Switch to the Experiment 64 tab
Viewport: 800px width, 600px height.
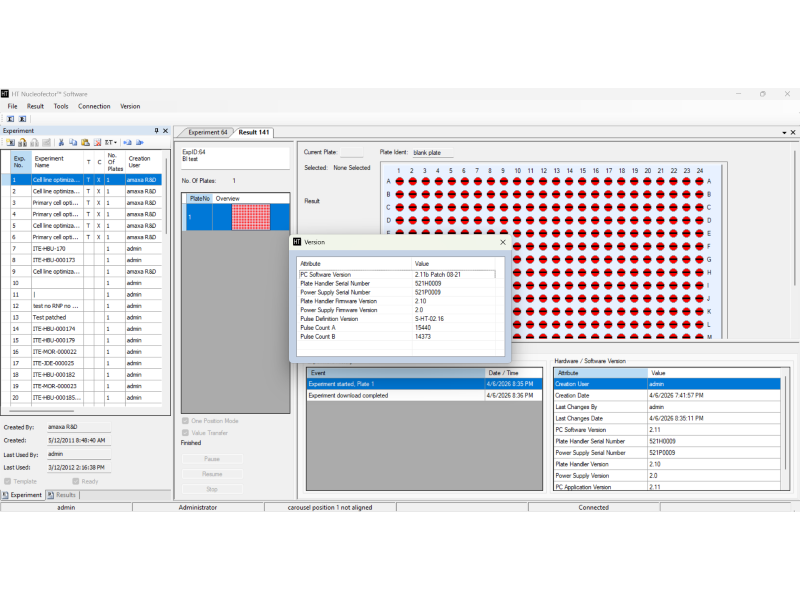pyautogui.click(x=208, y=132)
